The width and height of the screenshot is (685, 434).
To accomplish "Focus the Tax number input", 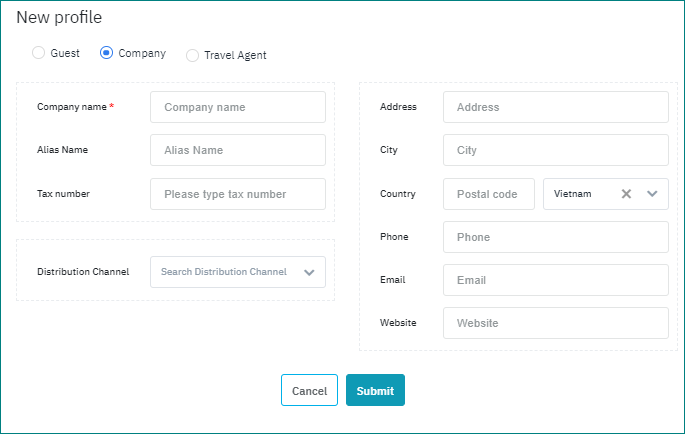I will (238, 194).
